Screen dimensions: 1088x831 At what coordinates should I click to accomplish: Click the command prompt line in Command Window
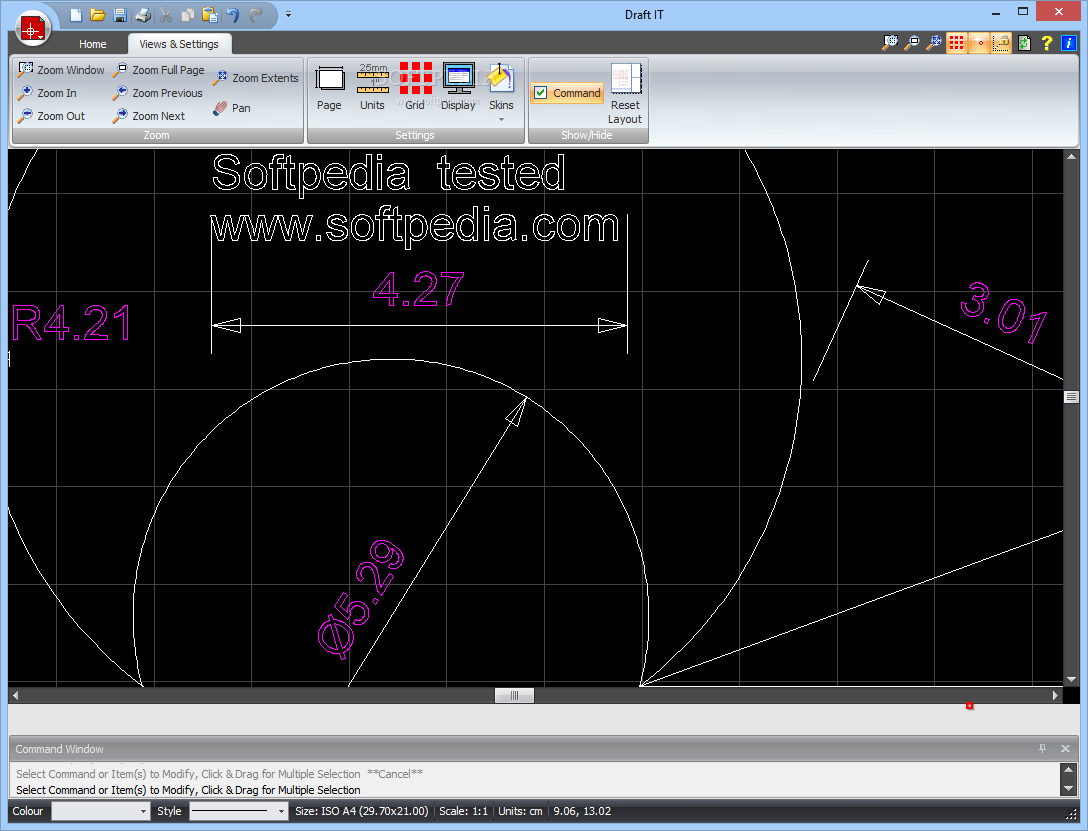(x=188, y=790)
